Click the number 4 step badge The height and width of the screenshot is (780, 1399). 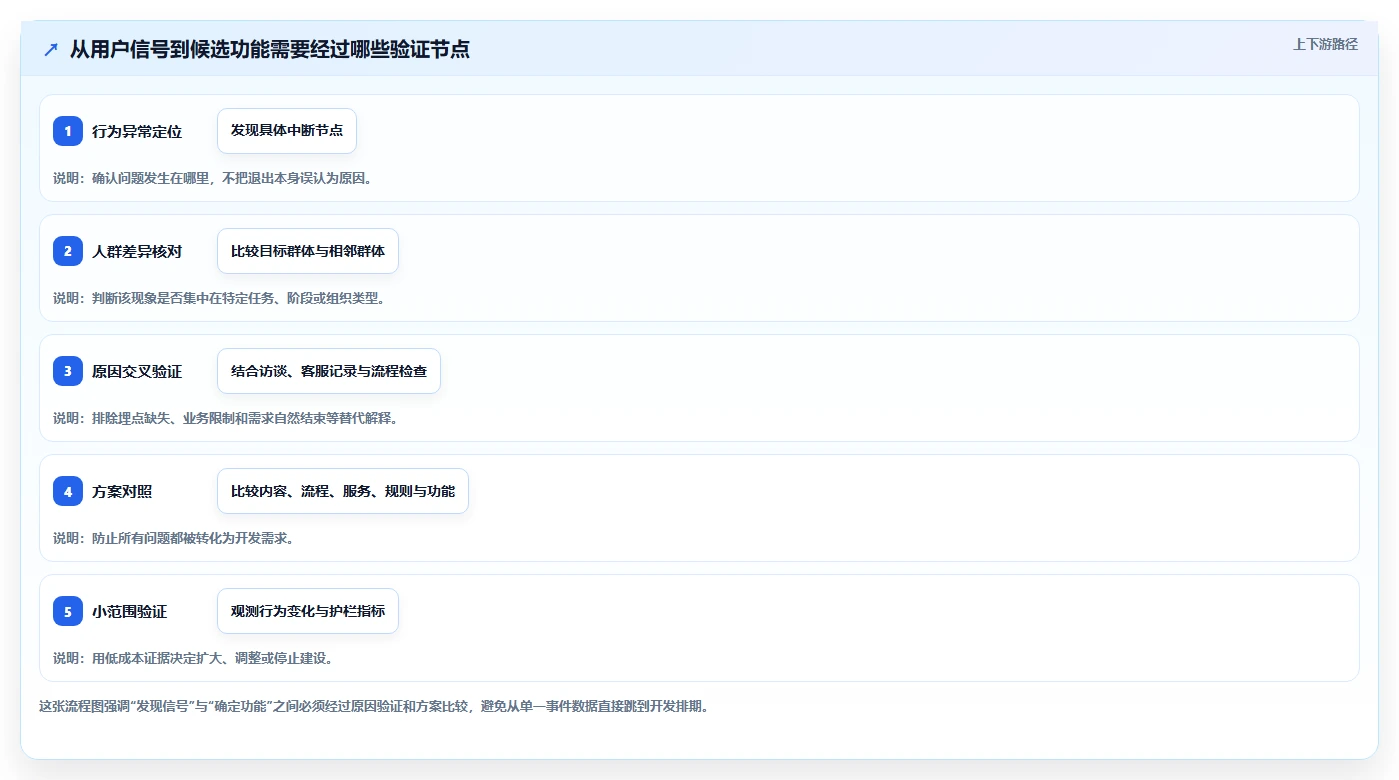click(x=68, y=491)
